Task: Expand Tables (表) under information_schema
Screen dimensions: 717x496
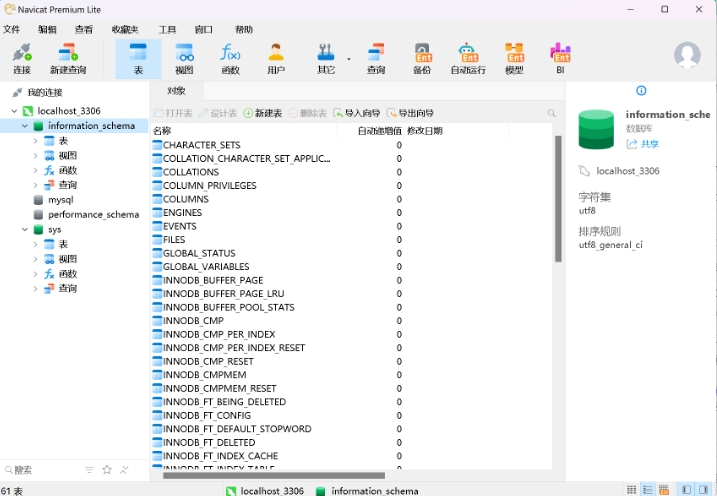Action: pyautogui.click(x=35, y=141)
